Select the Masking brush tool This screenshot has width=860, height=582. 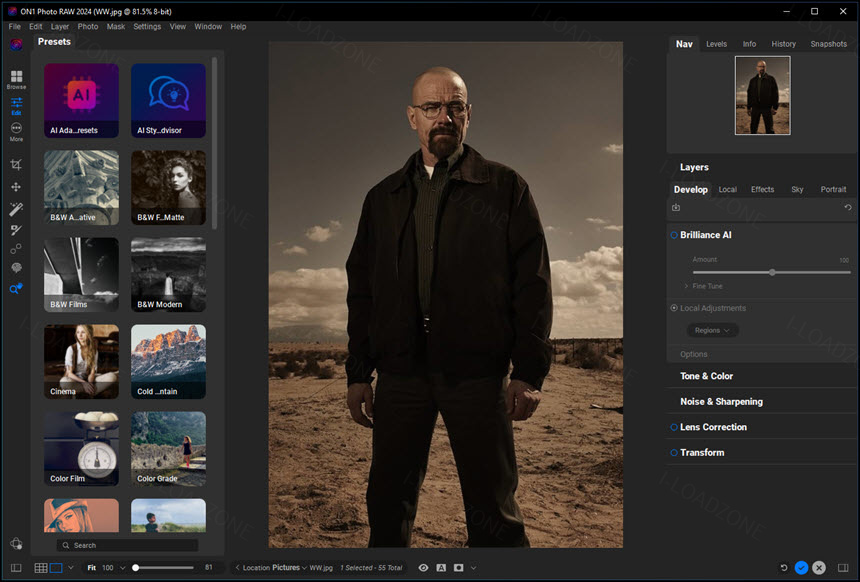point(16,230)
